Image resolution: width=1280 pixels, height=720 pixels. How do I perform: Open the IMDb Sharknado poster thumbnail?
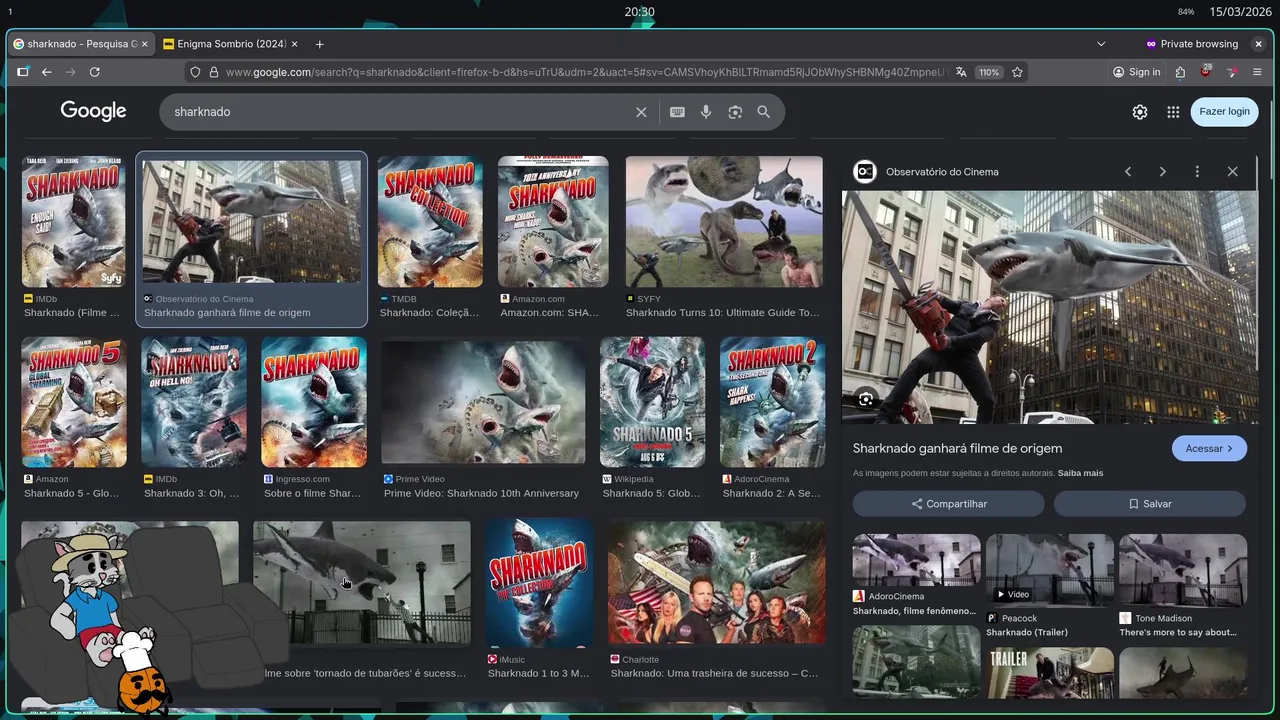coord(74,222)
